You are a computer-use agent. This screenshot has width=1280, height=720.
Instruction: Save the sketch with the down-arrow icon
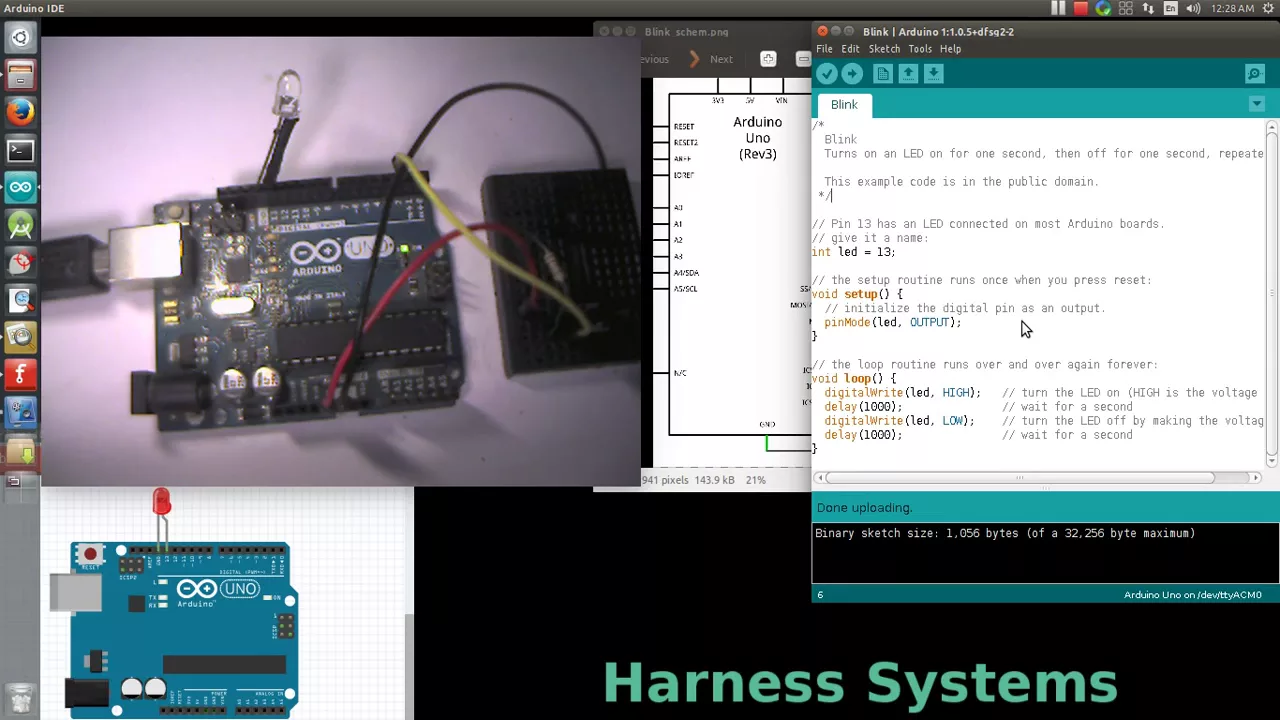[933, 74]
